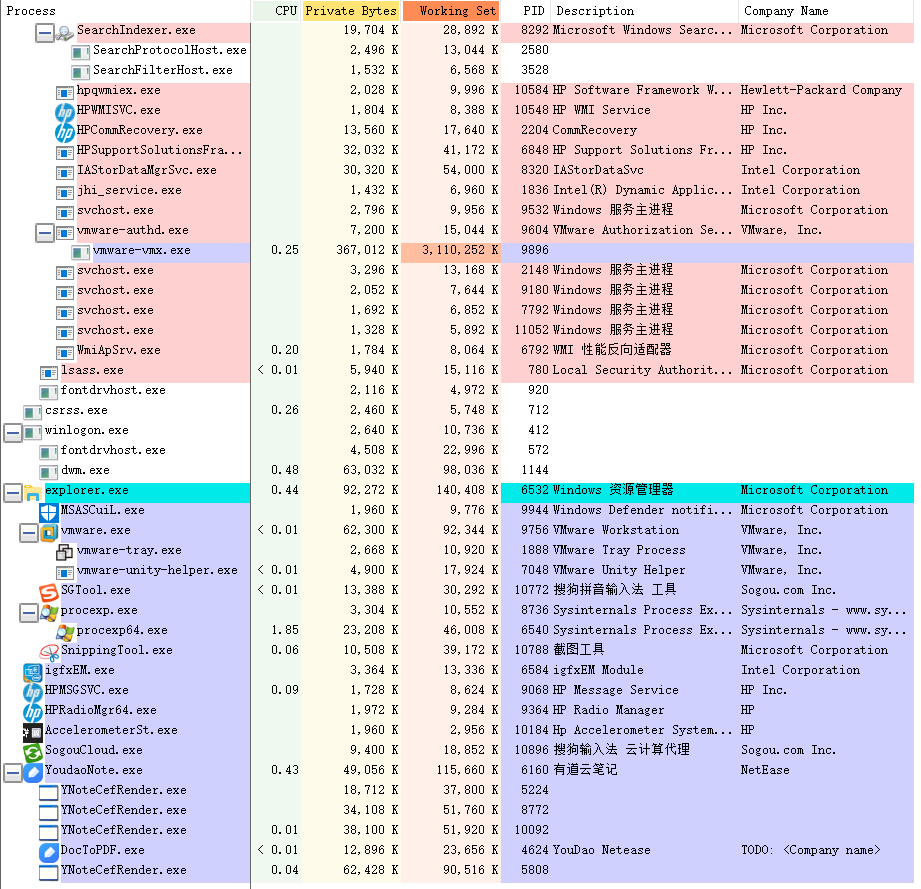Click the "Windows Defender notifi..." description
The image size is (921, 889).
pyautogui.click(x=643, y=510)
